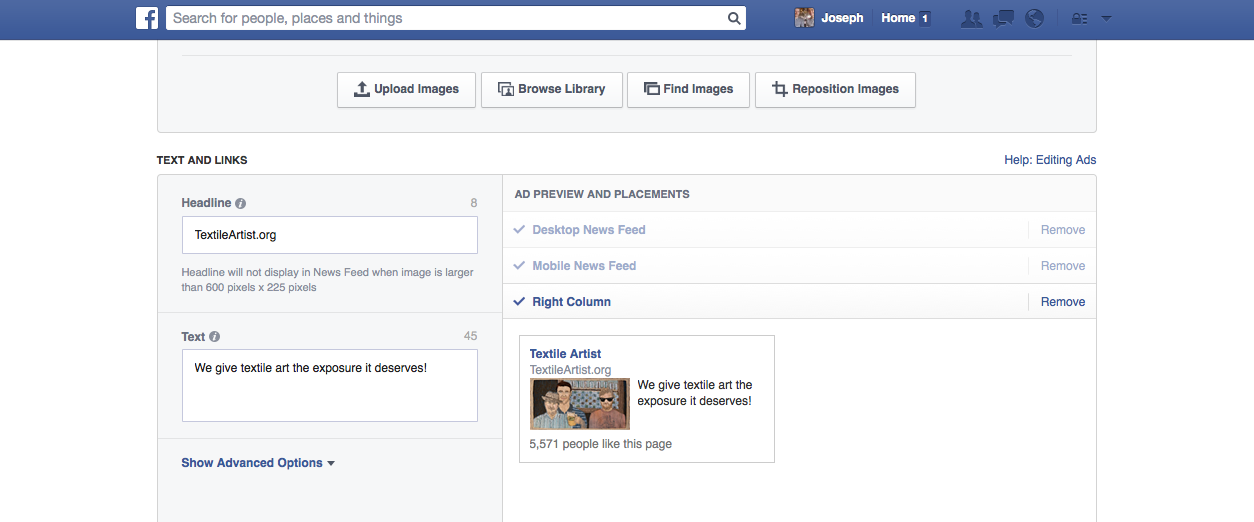Click the Find Images button
This screenshot has height=522, width=1254.
[688, 89]
